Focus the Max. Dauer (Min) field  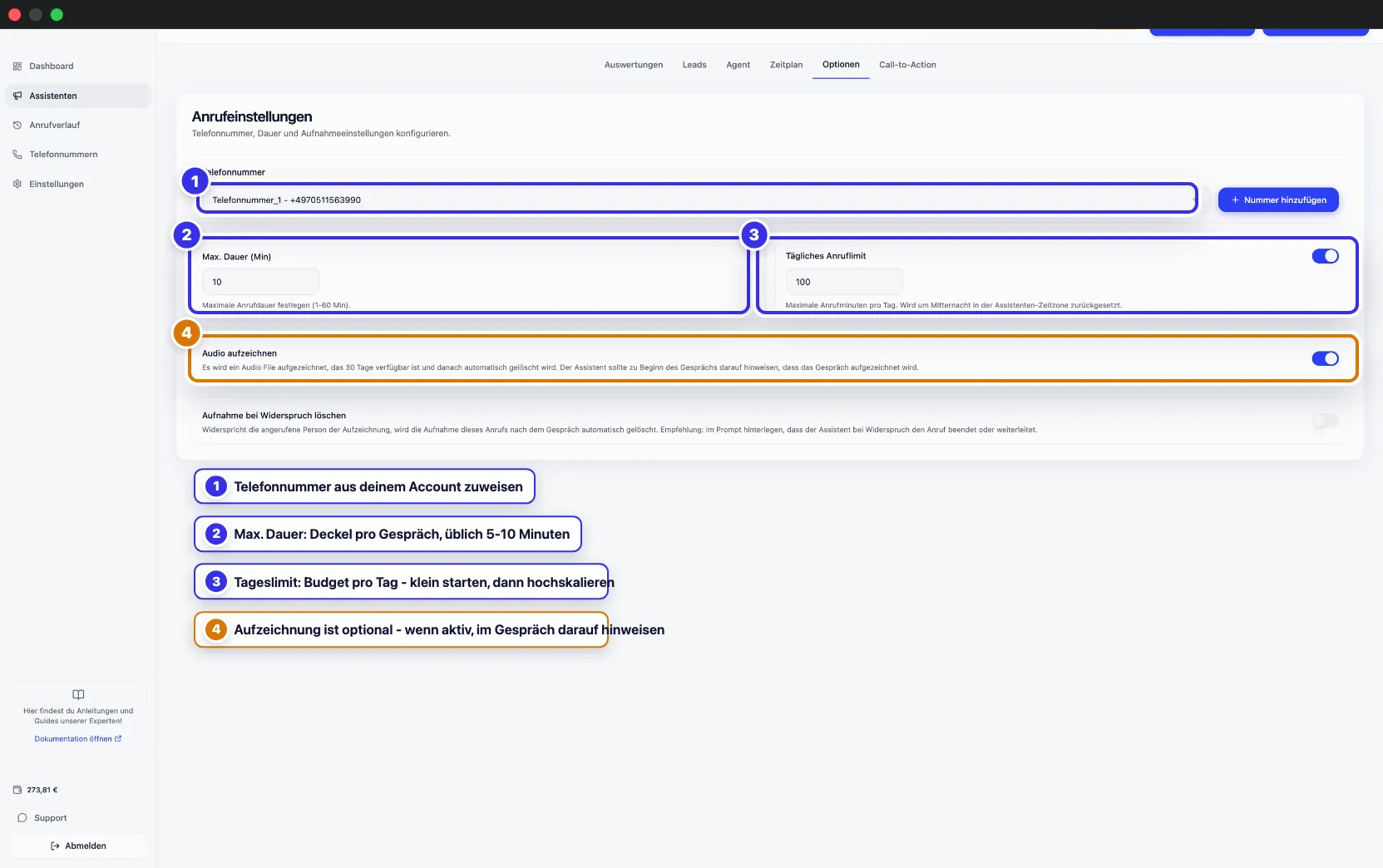click(x=260, y=282)
